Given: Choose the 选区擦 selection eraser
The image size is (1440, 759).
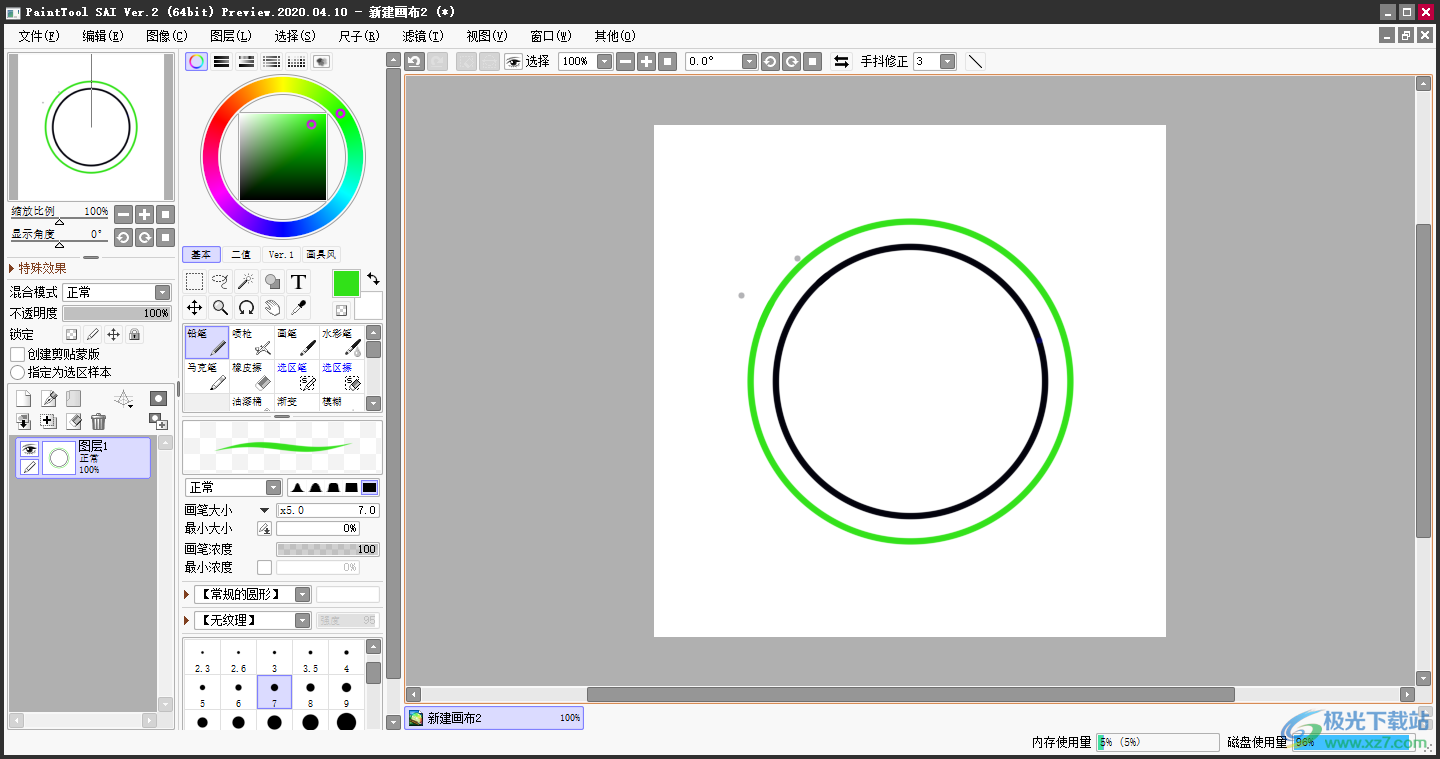Looking at the screenshot, I should click(x=342, y=376).
